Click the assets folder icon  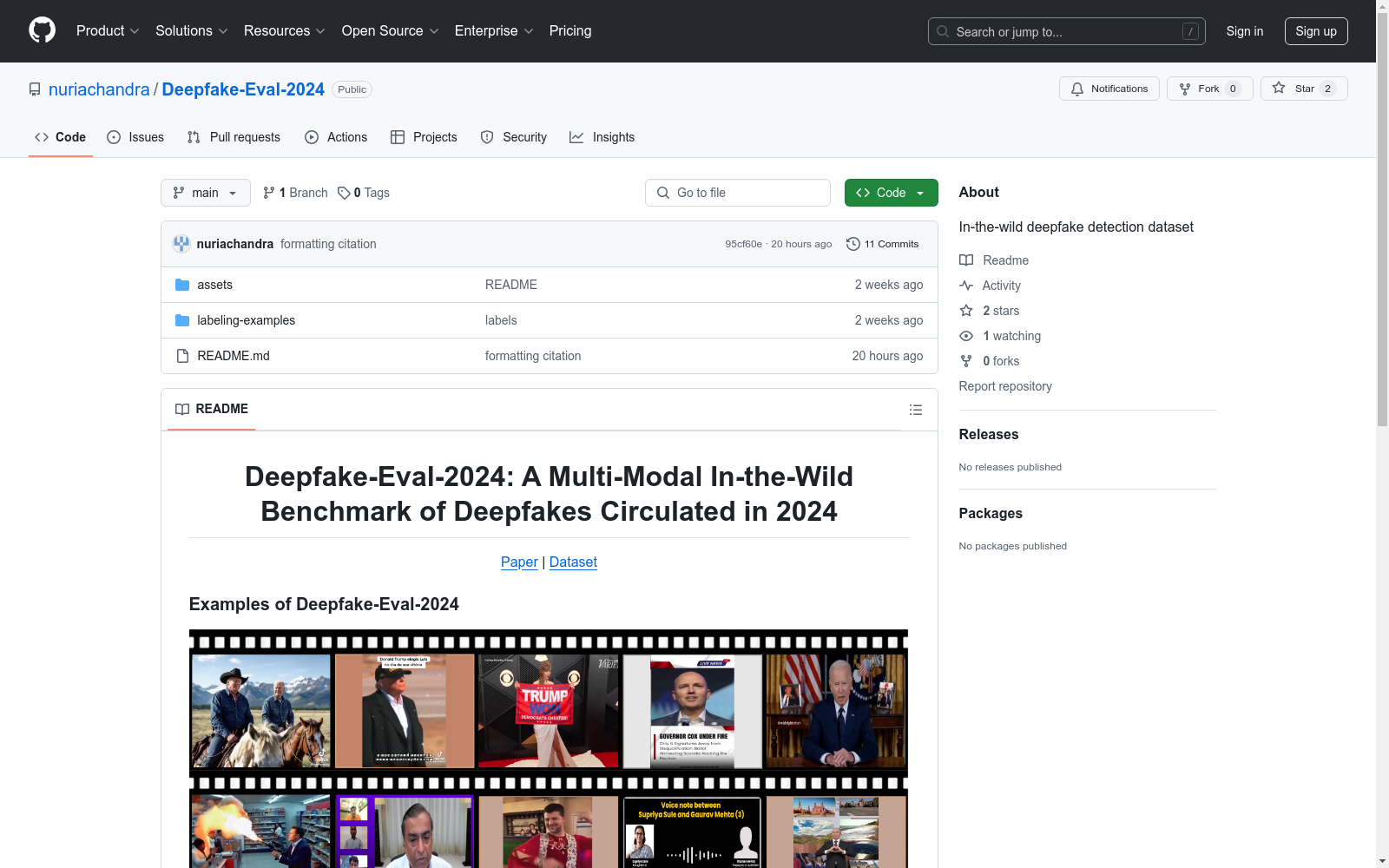(x=182, y=285)
